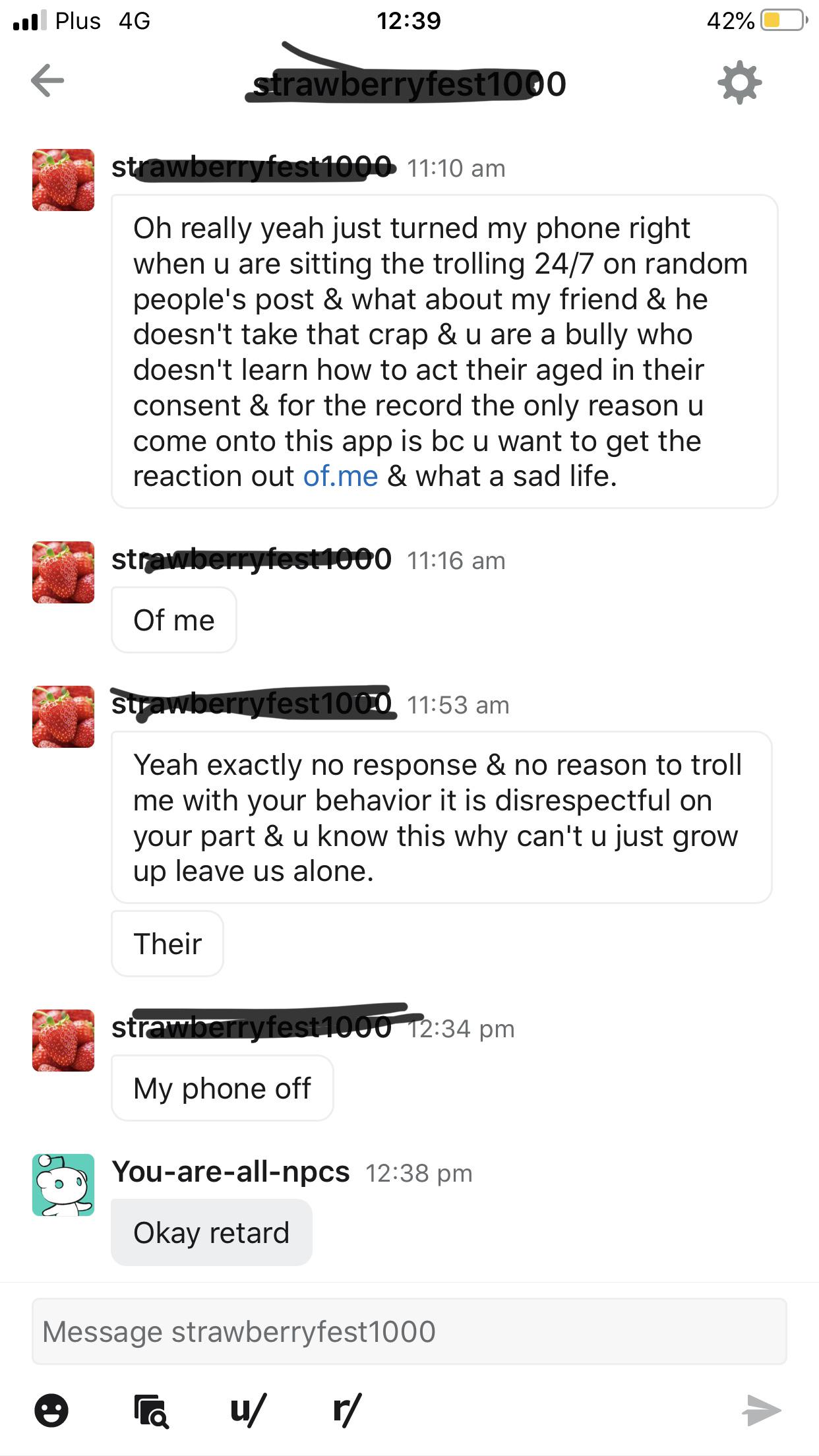819x1456 pixels.
Task: Tap the strawberry avatar at 11:10 am
Action: 63,180
